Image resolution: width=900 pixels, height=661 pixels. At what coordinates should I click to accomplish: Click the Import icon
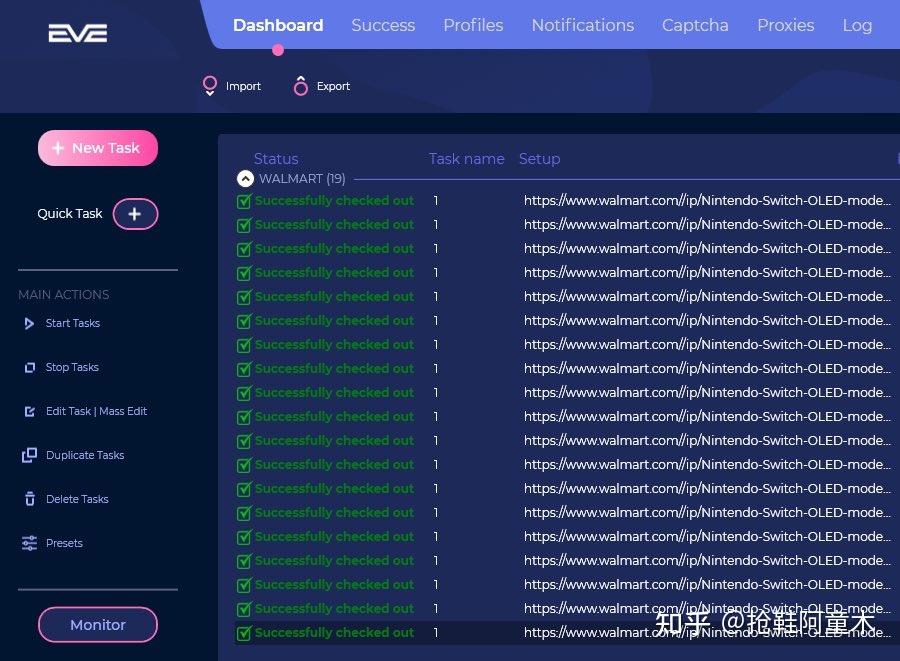point(210,86)
